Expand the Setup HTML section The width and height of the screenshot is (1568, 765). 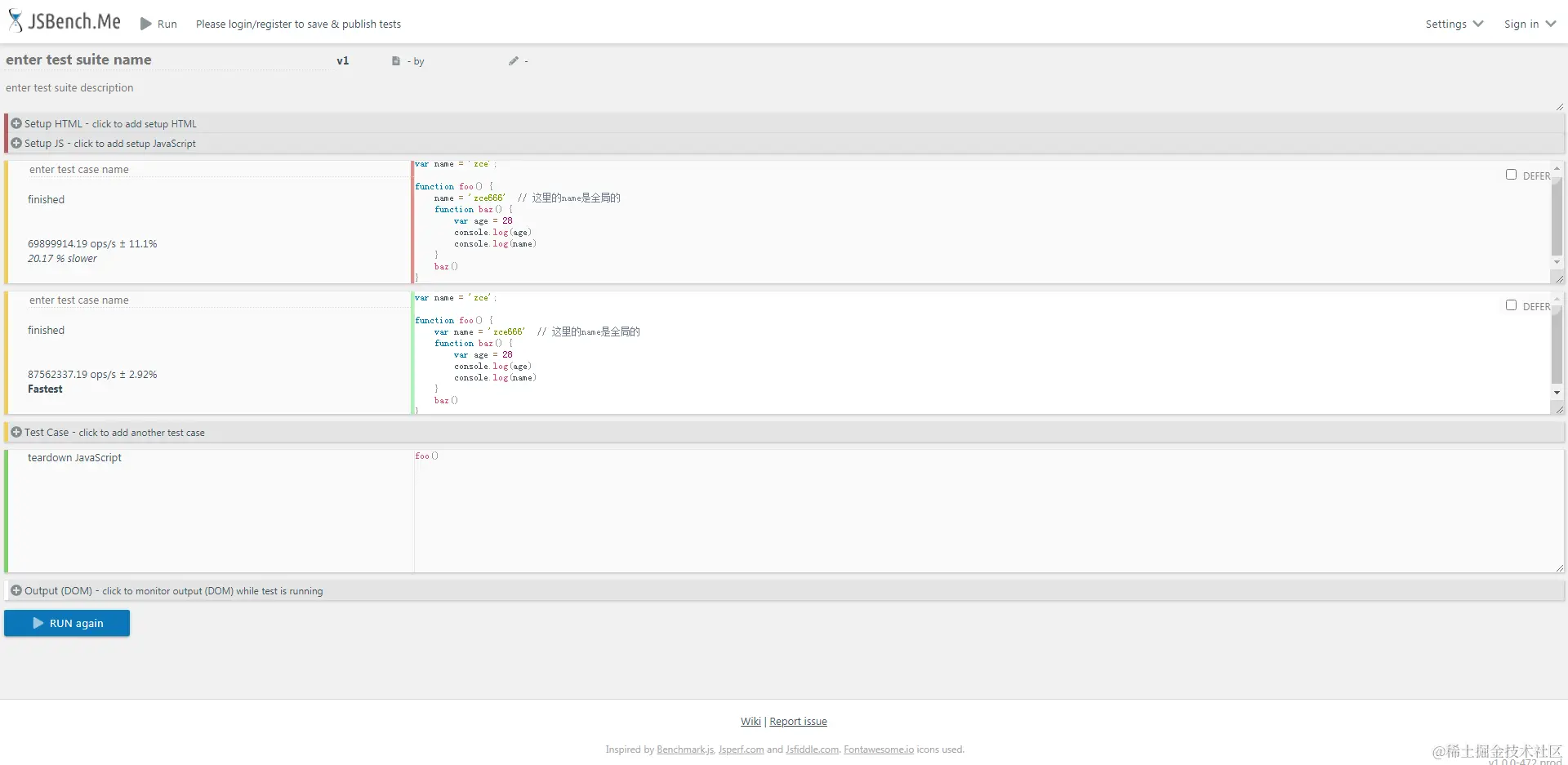coord(784,123)
